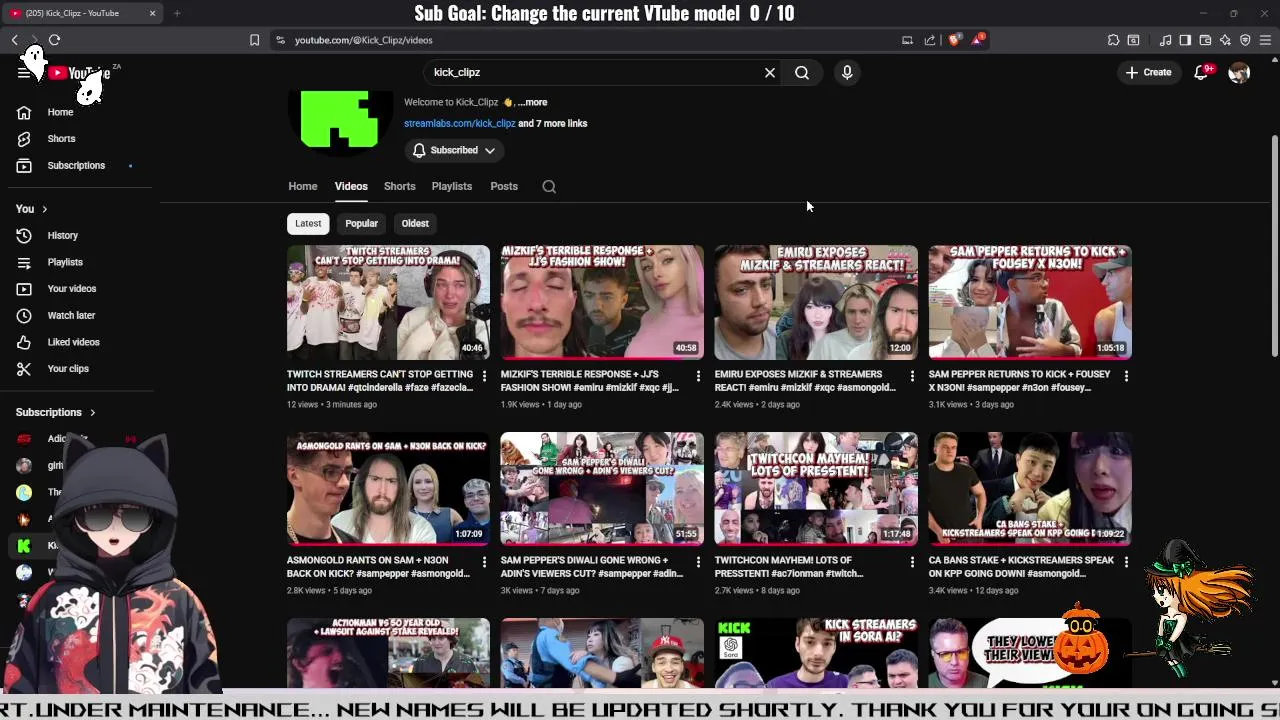Open options for MIZKIF'S TERRIBLE RESPONSE video
The height and width of the screenshot is (720, 1280).
click(x=698, y=376)
